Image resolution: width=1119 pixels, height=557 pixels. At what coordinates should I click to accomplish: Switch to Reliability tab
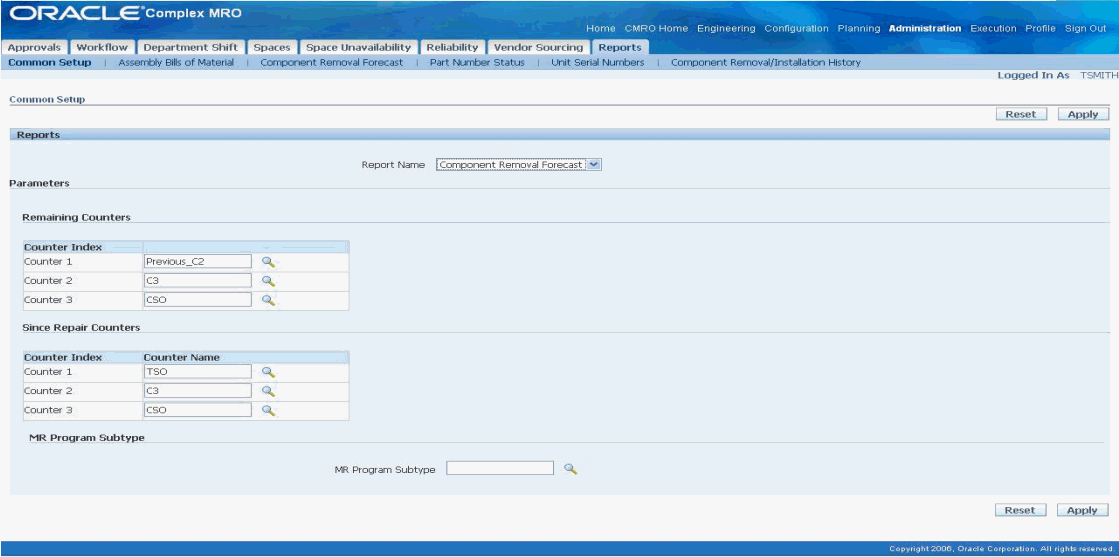[x=452, y=47]
